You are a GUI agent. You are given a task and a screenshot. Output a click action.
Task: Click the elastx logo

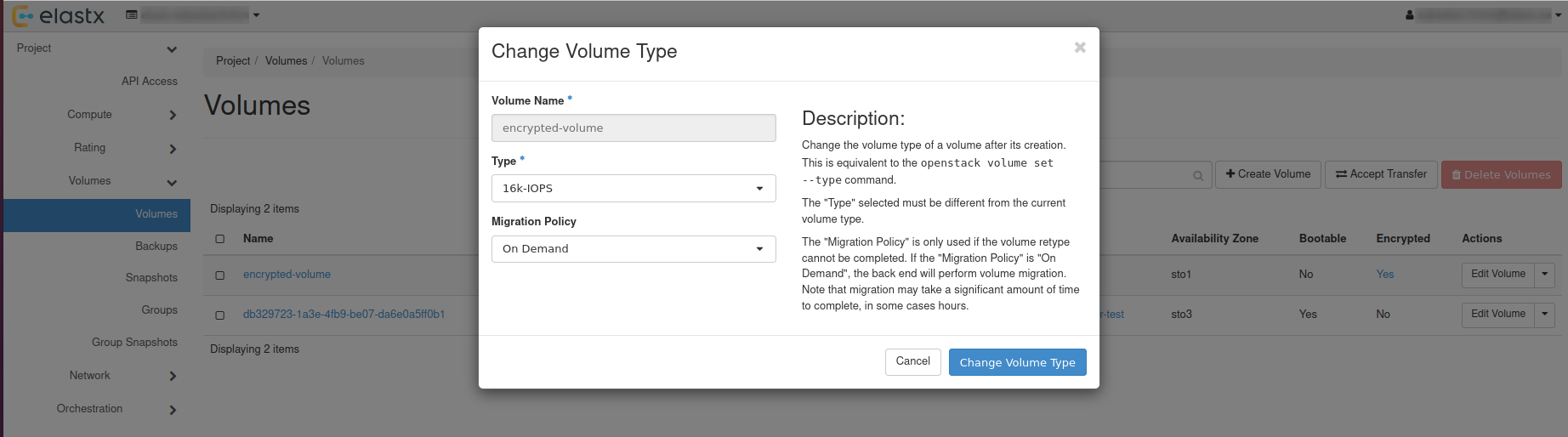pyautogui.click(x=58, y=15)
